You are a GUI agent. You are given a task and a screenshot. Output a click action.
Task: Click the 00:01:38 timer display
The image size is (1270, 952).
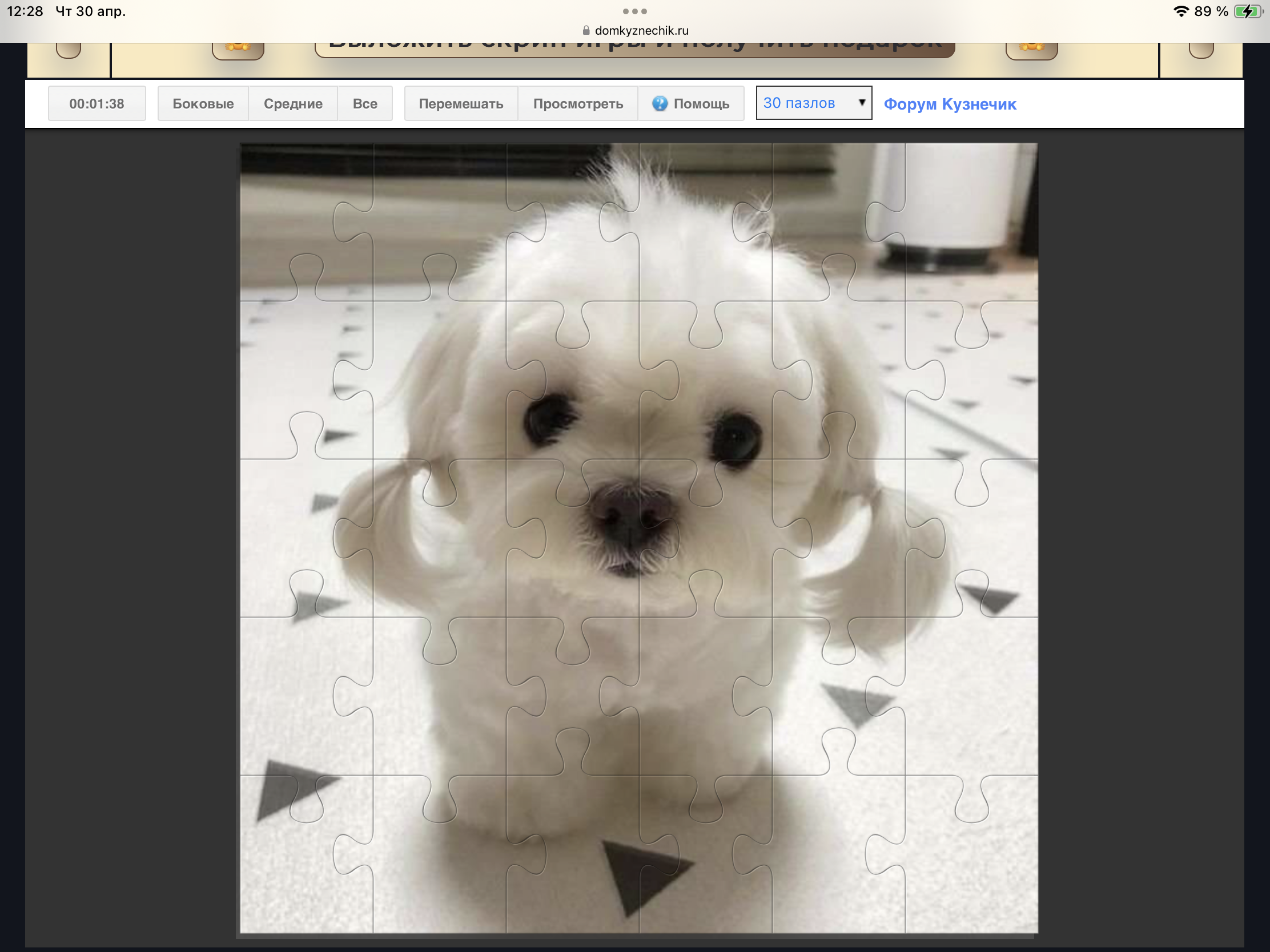[97, 104]
